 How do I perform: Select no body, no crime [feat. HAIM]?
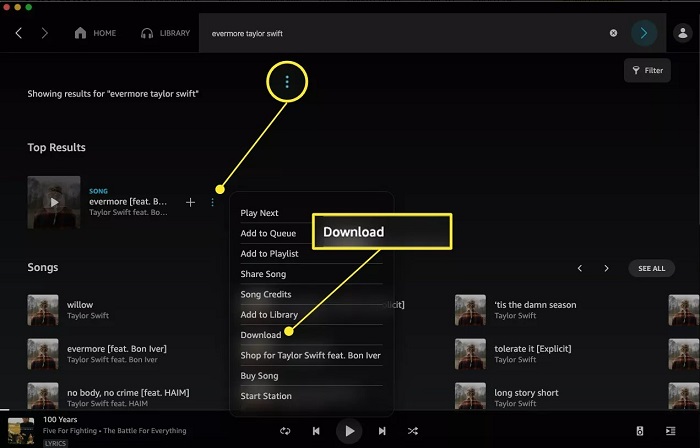pyautogui.click(x=128, y=393)
